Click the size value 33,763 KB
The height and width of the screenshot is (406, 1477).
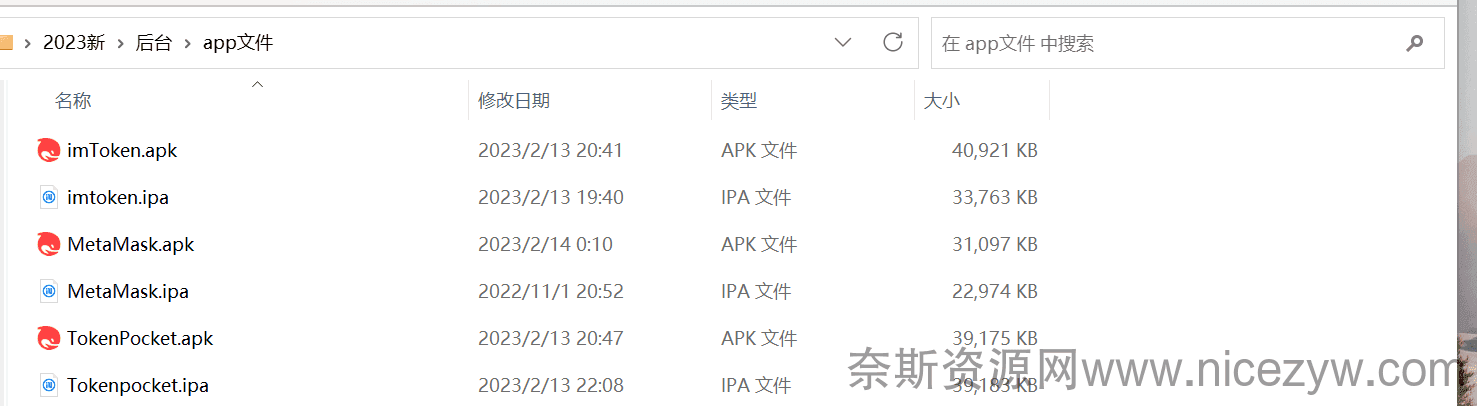point(995,198)
